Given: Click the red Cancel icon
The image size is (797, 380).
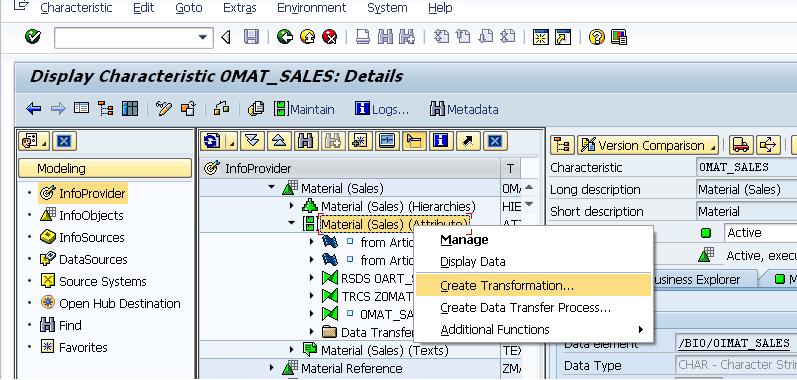Looking at the screenshot, I should point(329,37).
